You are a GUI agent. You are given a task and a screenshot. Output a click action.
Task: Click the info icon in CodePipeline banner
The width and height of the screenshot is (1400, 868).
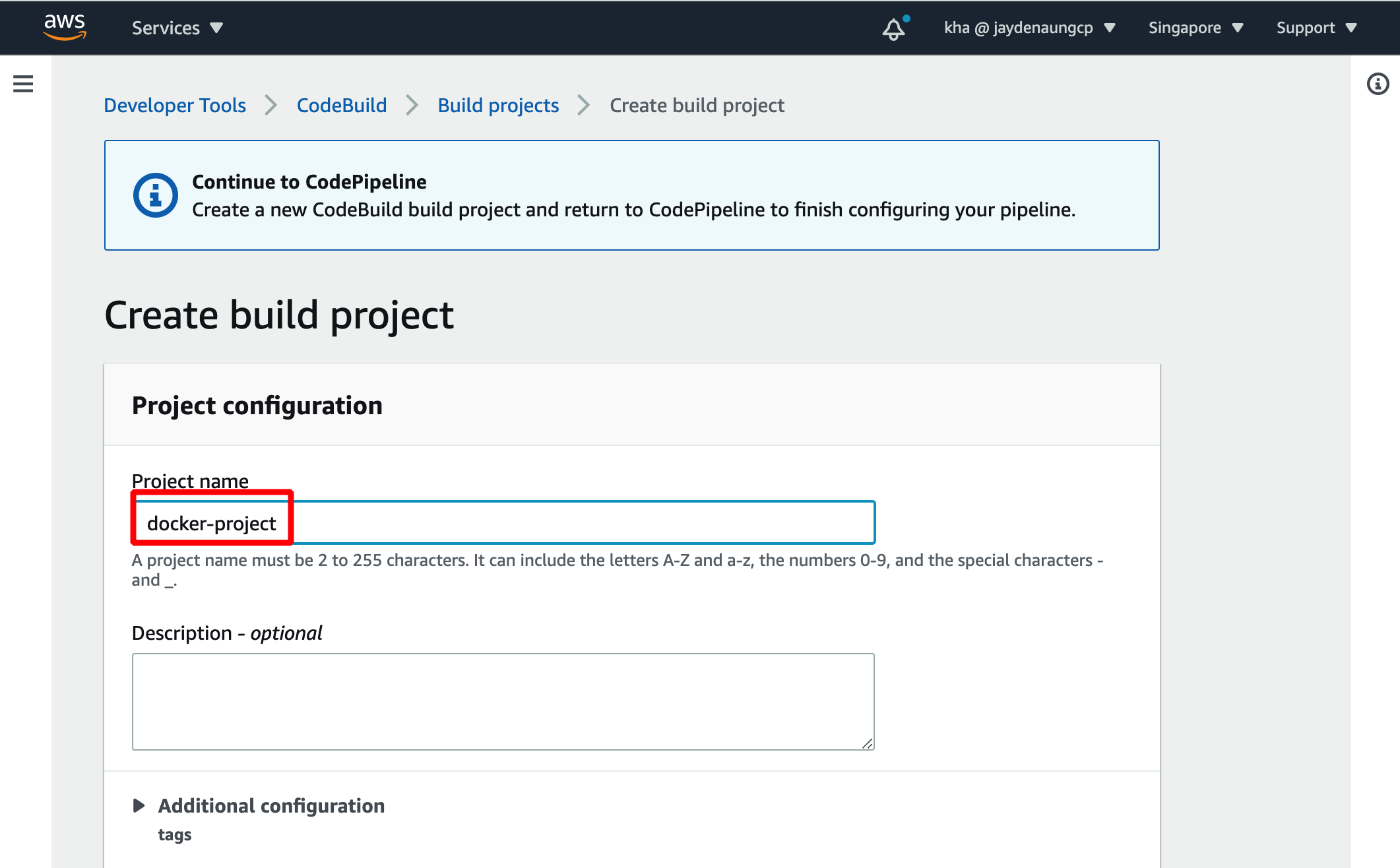(156, 195)
